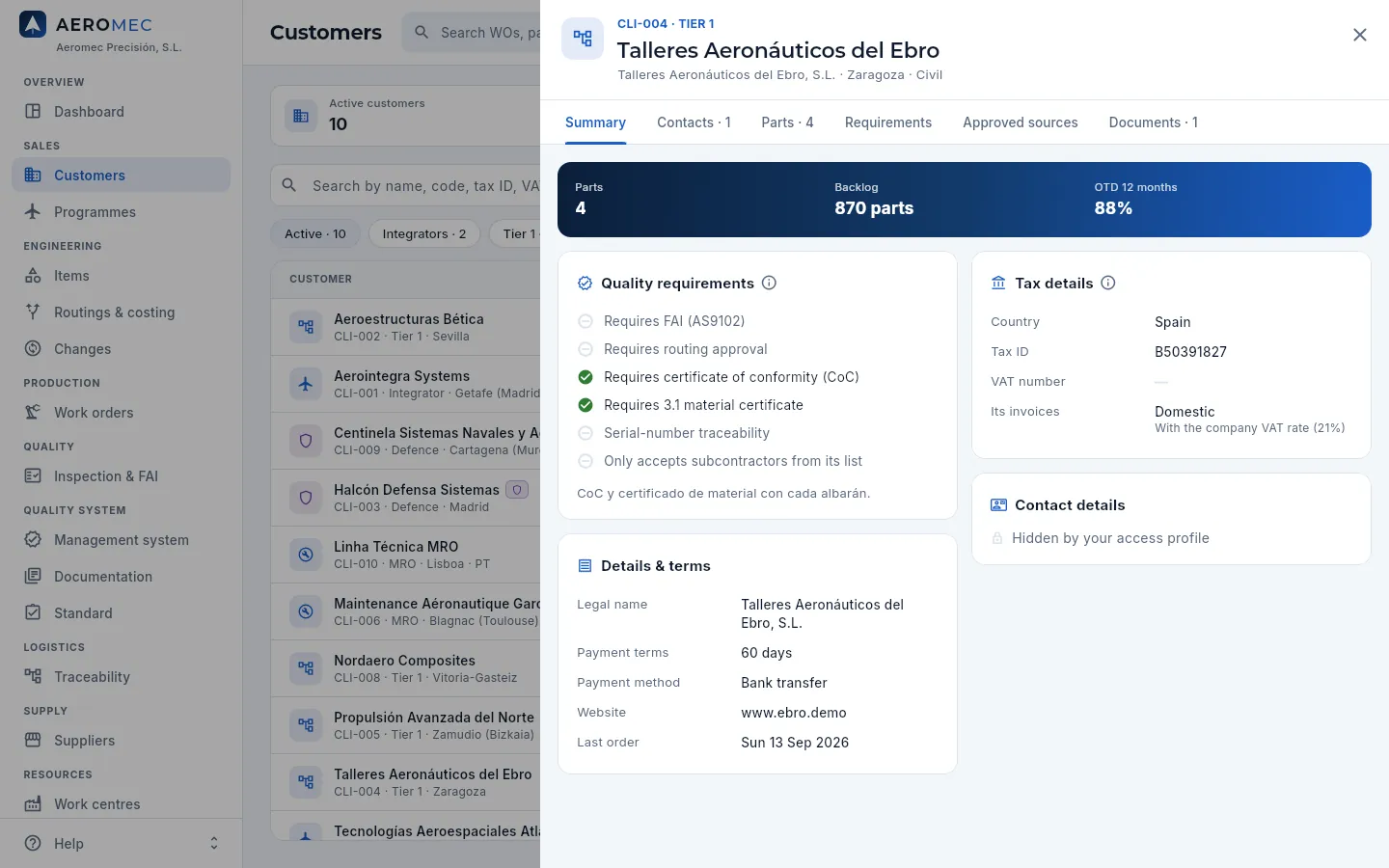
Task: Select the Tax ID value B50391827
Action: click(x=1191, y=352)
